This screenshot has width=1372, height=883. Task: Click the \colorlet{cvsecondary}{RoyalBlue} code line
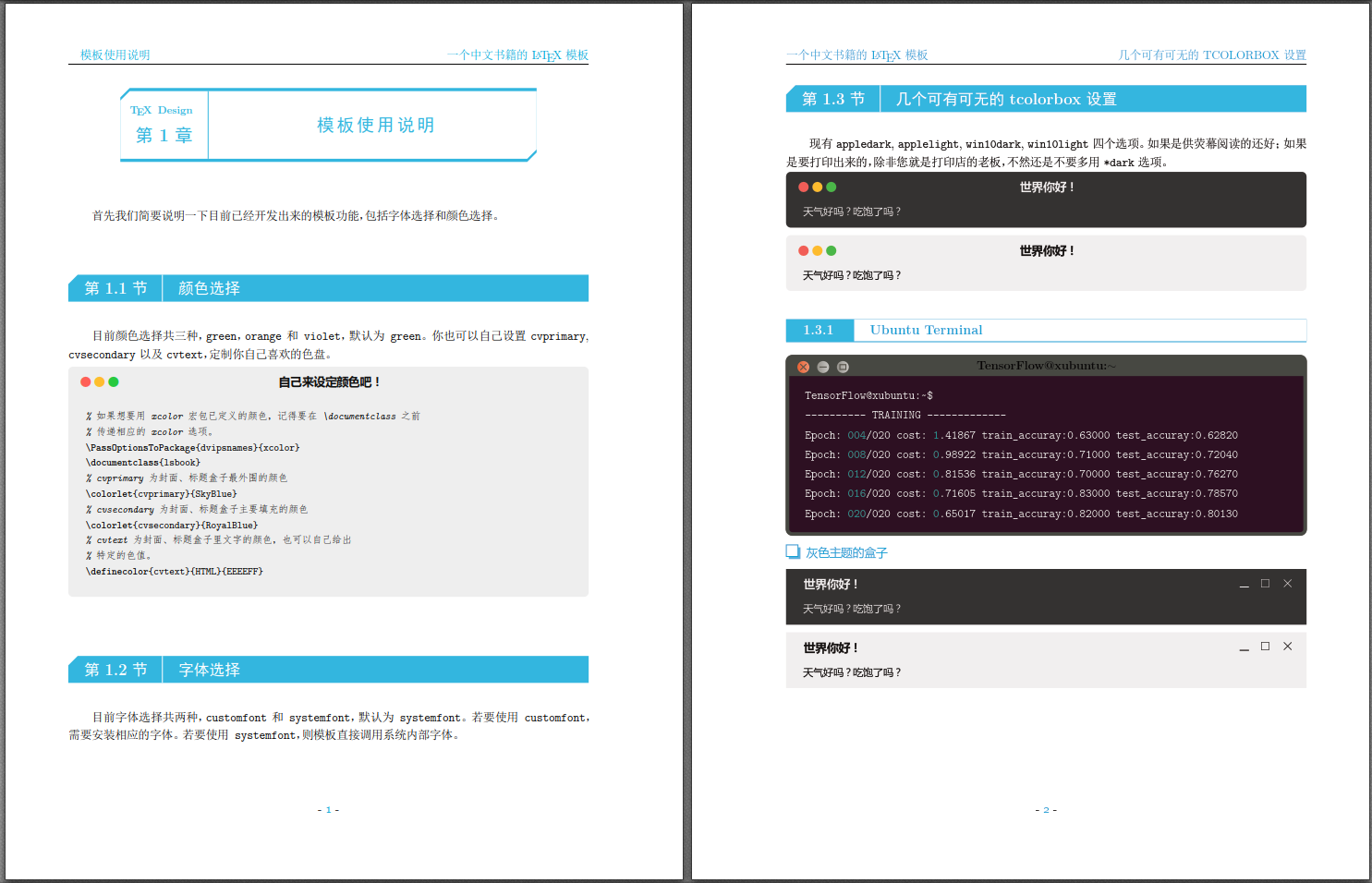[171, 525]
